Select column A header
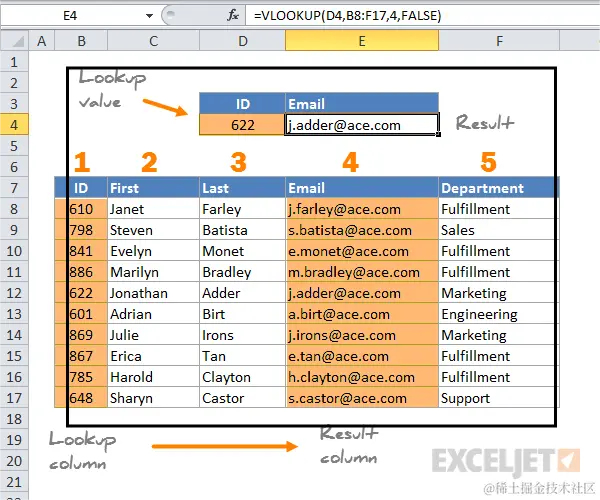The height and width of the screenshot is (500, 600). [42, 41]
